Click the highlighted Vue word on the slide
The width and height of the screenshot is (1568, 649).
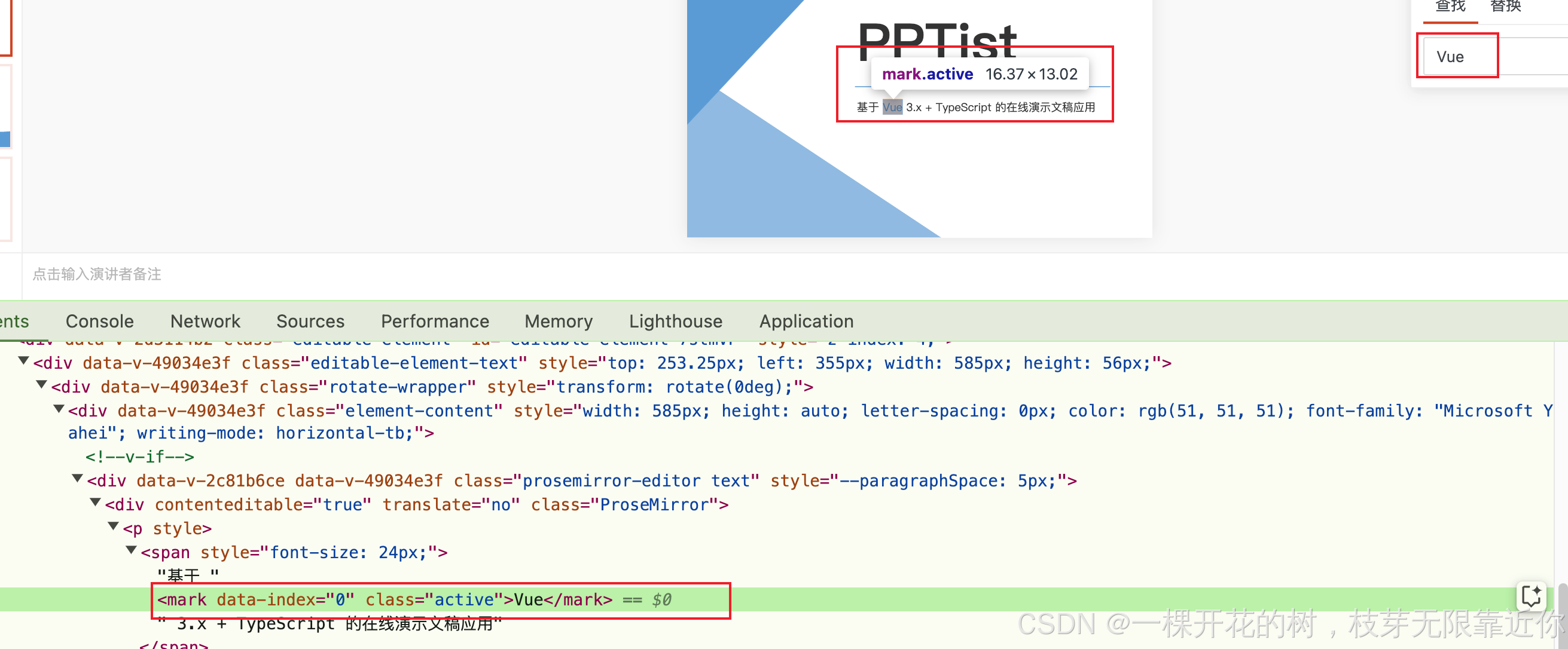pos(892,107)
